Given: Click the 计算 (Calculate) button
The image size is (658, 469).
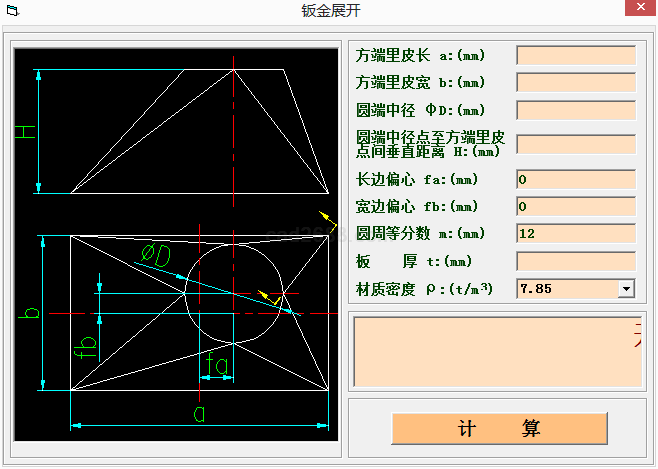Looking at the screenshot, I should [x=499, y=428].
